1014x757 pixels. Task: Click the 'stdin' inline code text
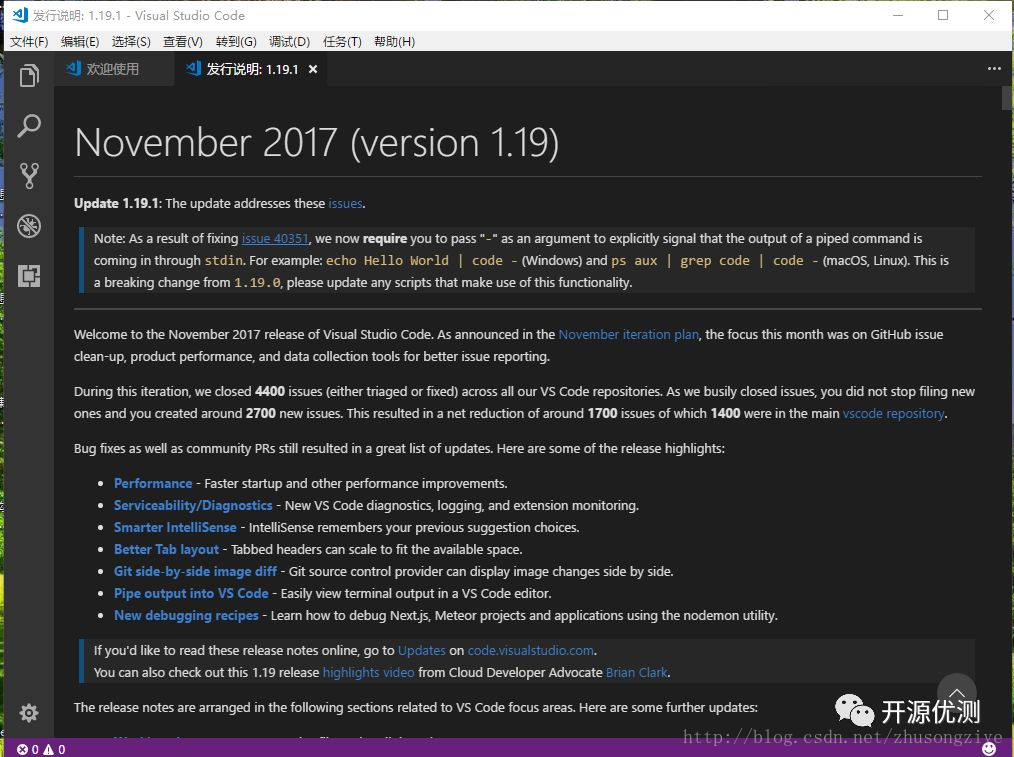(224, 261)
